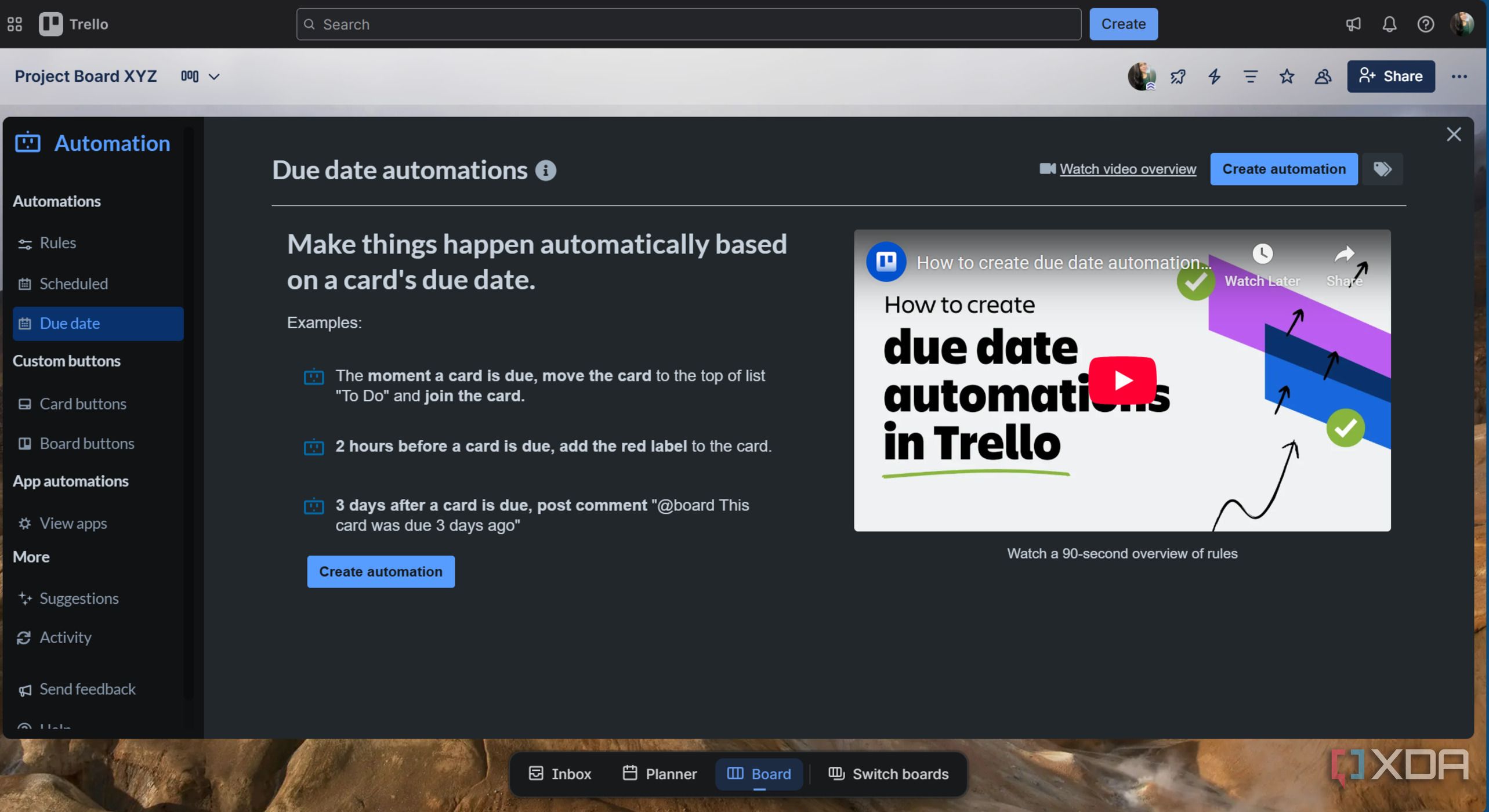
Task: Open Automation lightning bolt icon
Action: [1214, 76]
